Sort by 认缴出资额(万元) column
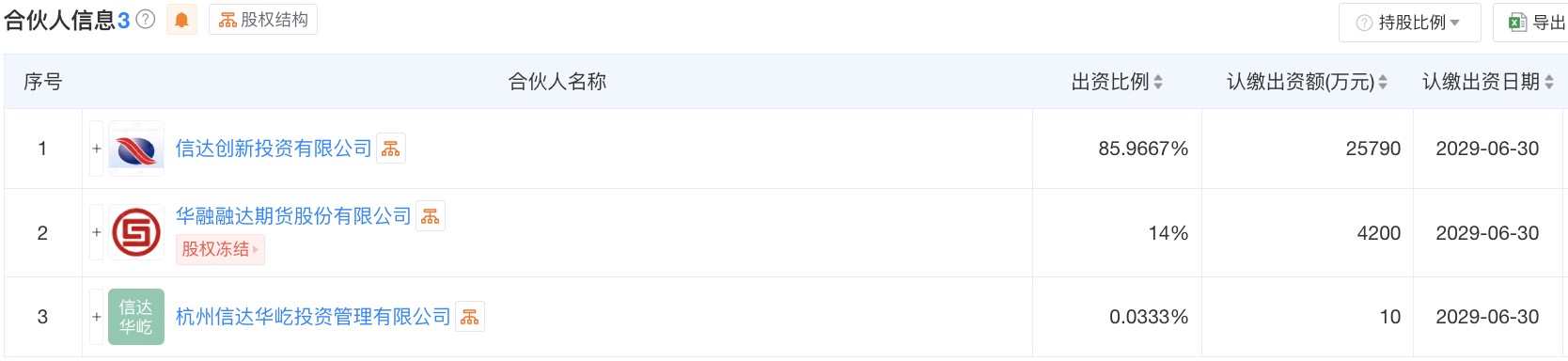This screenshot has width=1568, height=361. tap(1307, 82)
